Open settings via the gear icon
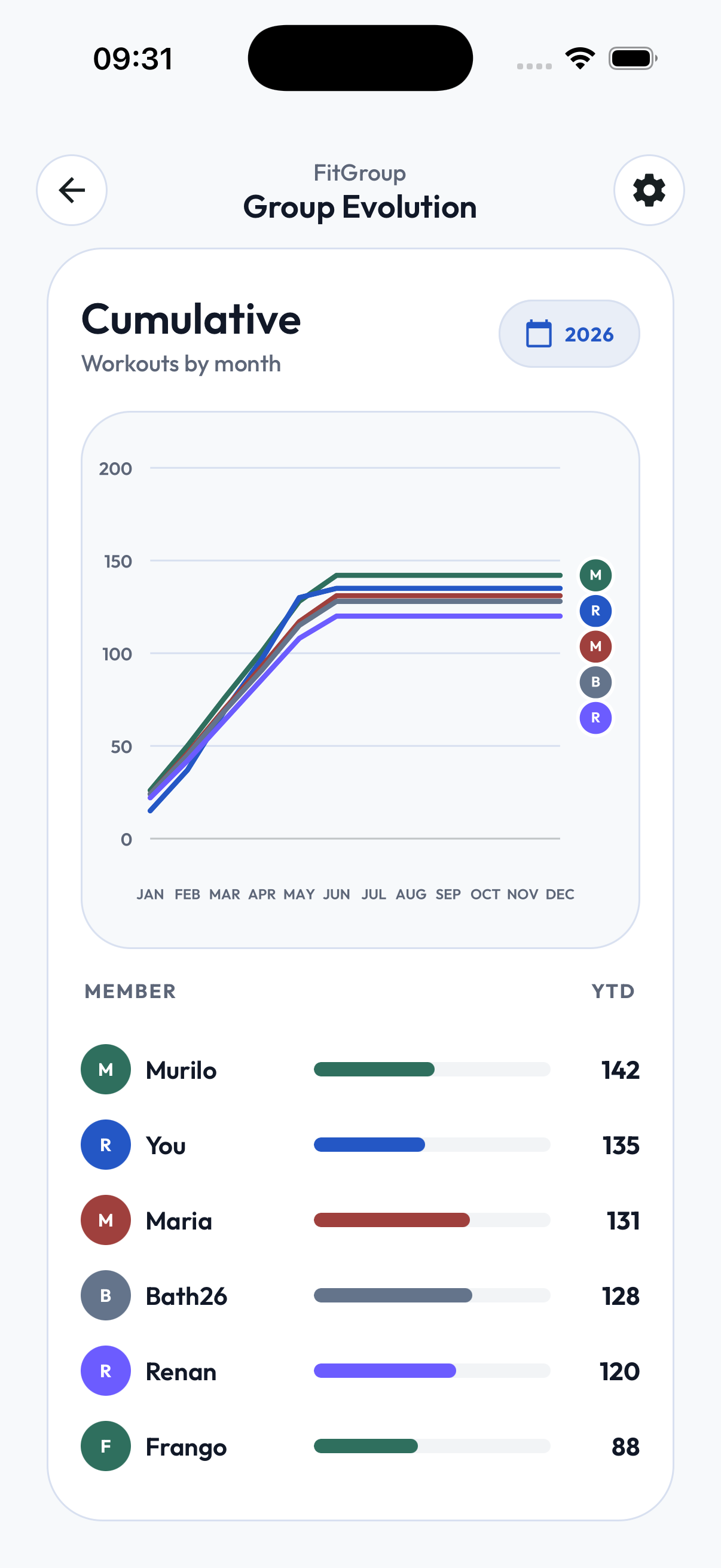Screen dimensions: 721x1568 pos(649,190)
